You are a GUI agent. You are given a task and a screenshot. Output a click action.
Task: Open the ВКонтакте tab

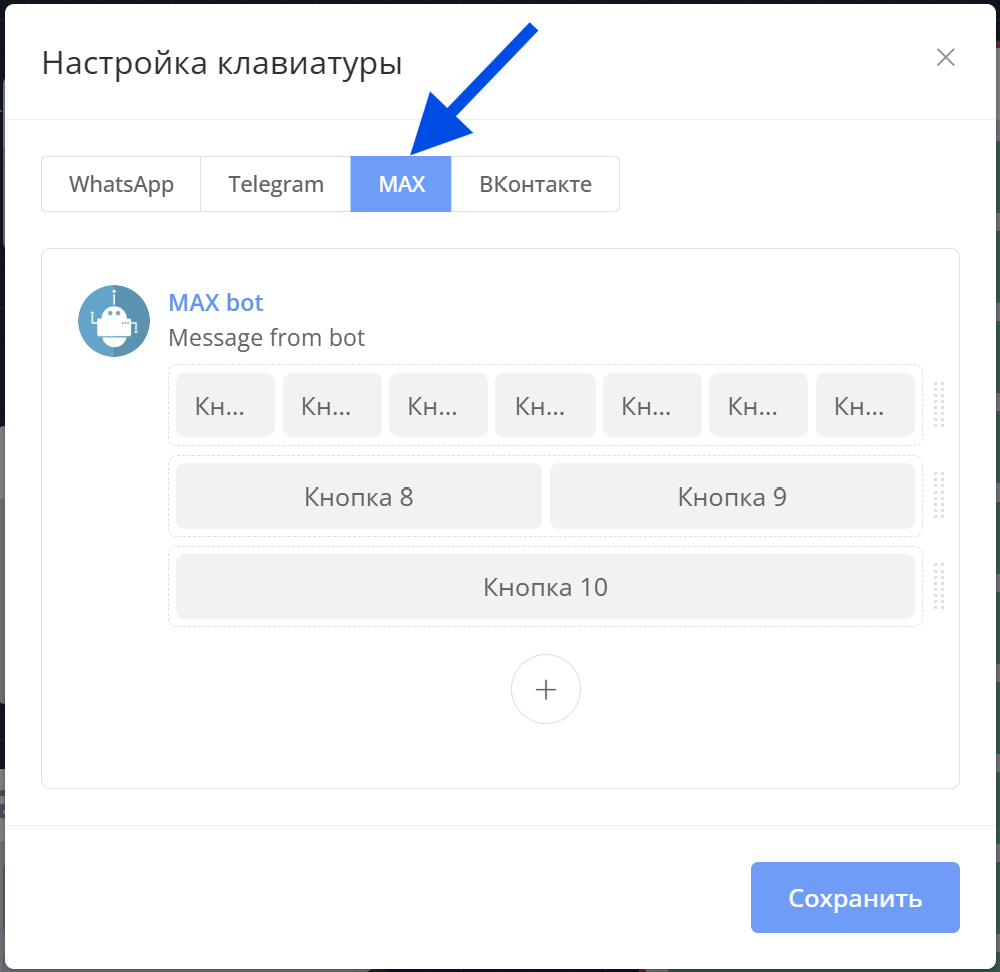(535, 184)
